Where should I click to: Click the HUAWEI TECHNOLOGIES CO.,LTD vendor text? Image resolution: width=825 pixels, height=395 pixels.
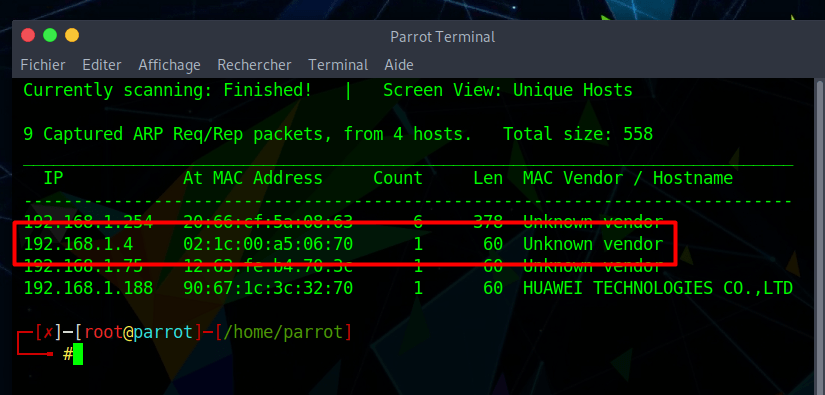pos(658,288)
